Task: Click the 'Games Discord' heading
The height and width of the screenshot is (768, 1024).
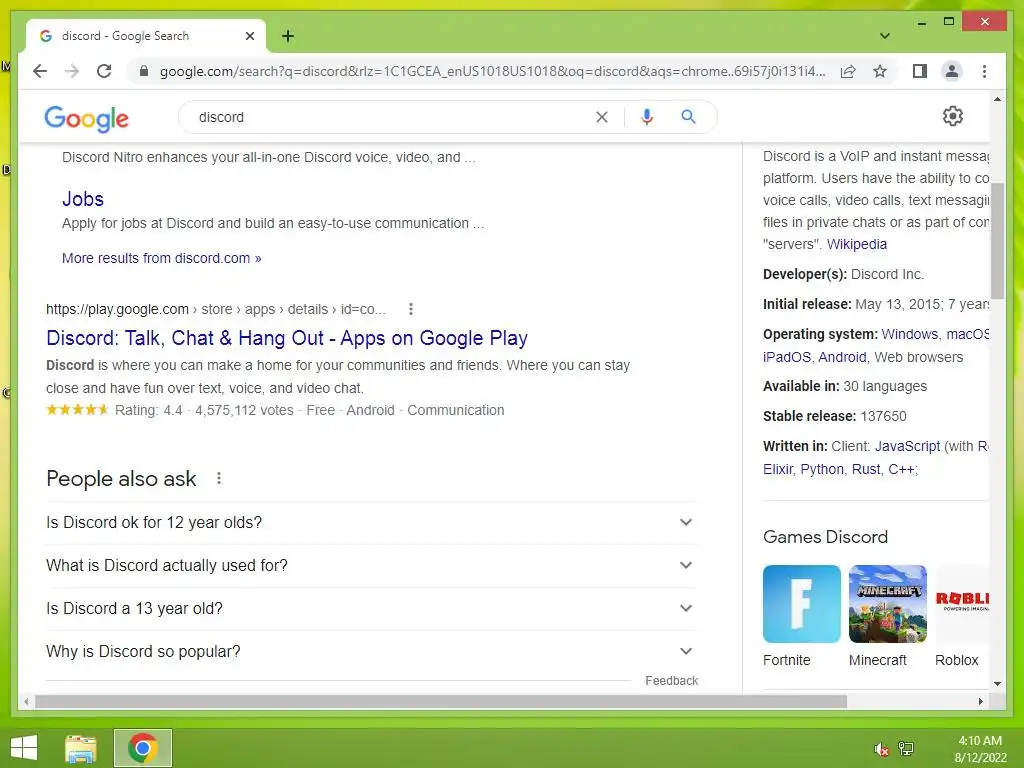Action: [825, 537]
